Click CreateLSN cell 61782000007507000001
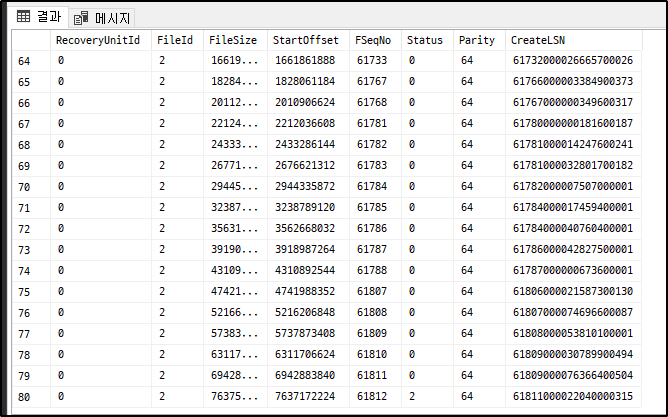Viewport: 668px width, 417px height. (573, 187)
